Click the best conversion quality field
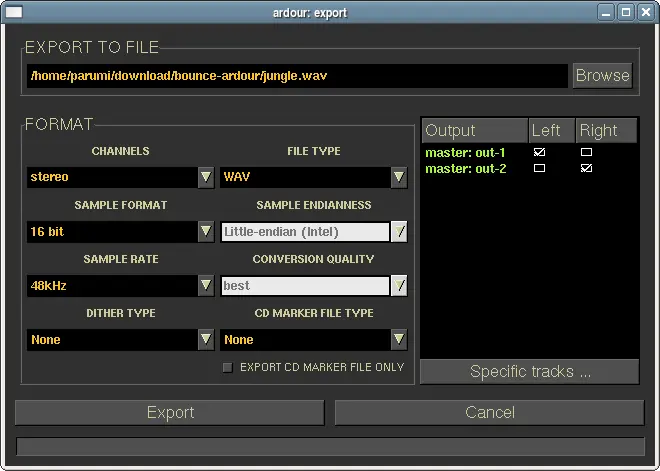The width and height of the screenshot is (660, 471). point(305,286)
